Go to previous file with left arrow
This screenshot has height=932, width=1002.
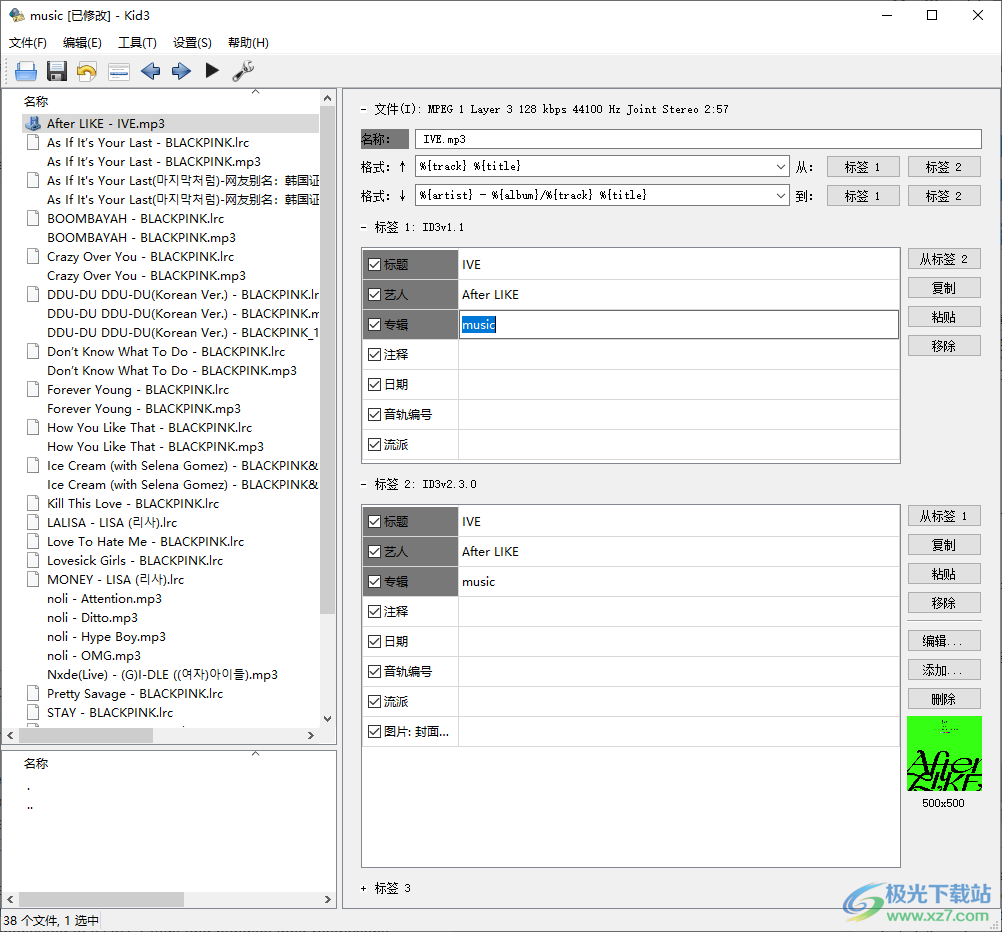(x=150, y=71)
